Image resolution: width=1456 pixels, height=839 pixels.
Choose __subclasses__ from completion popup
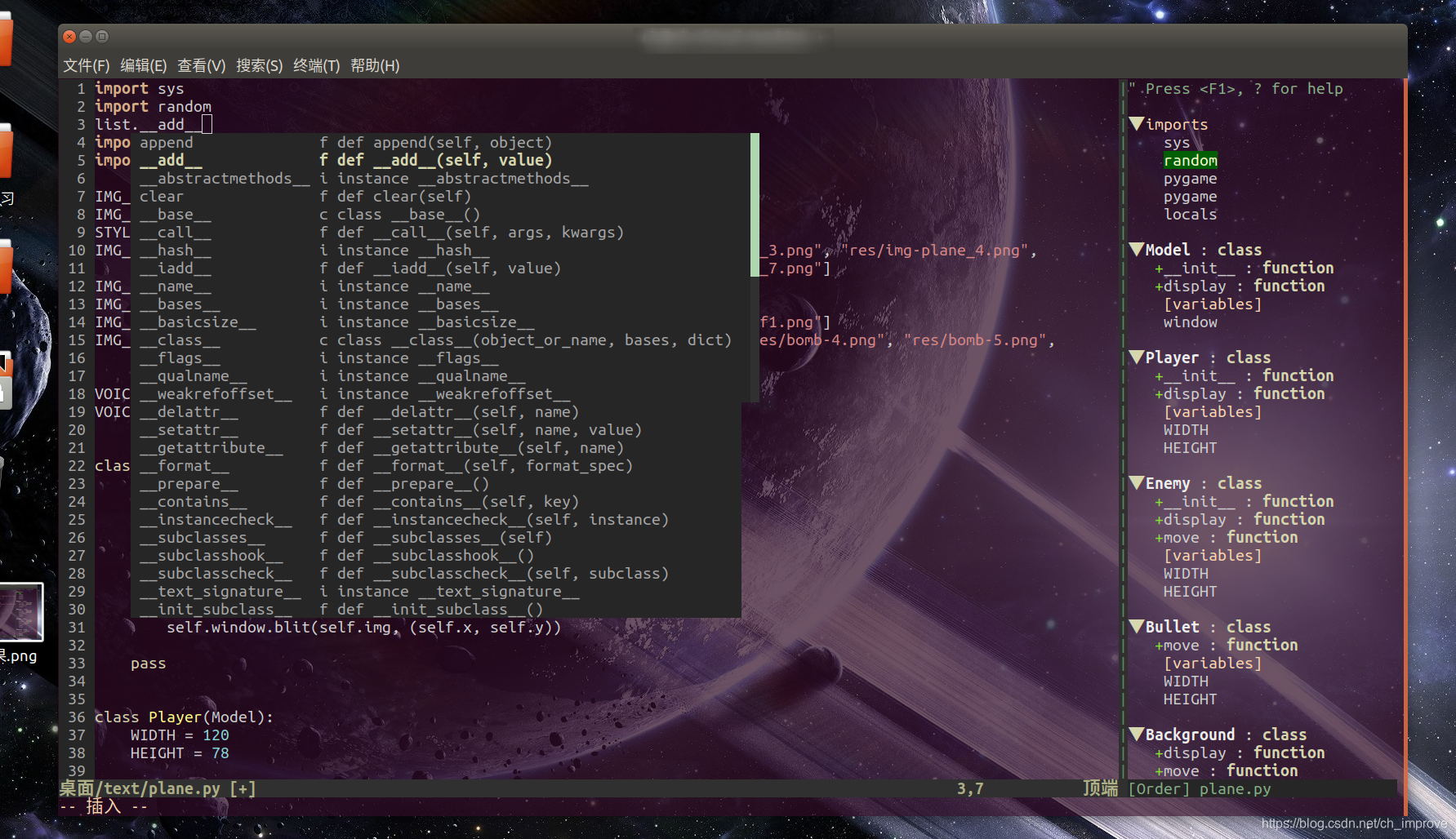click(x=436, y=537)
